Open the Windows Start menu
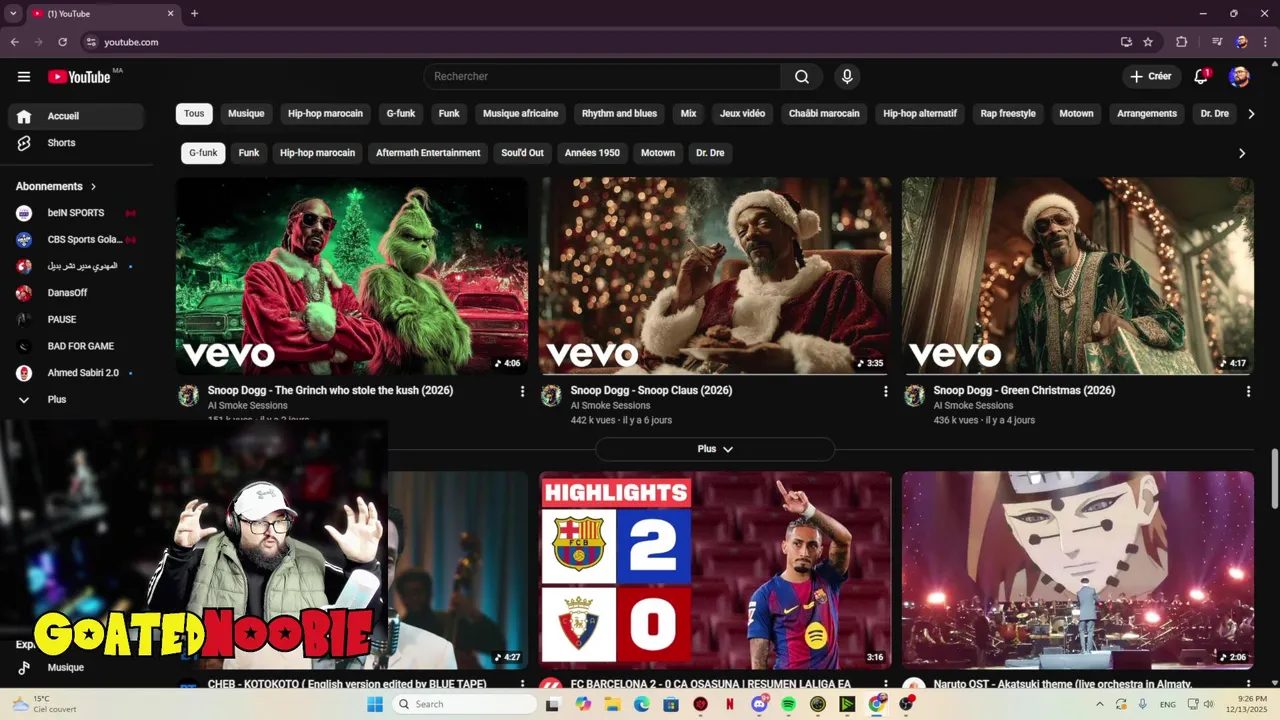Viewport: 1280px width, 720px height. pos(375,704)
